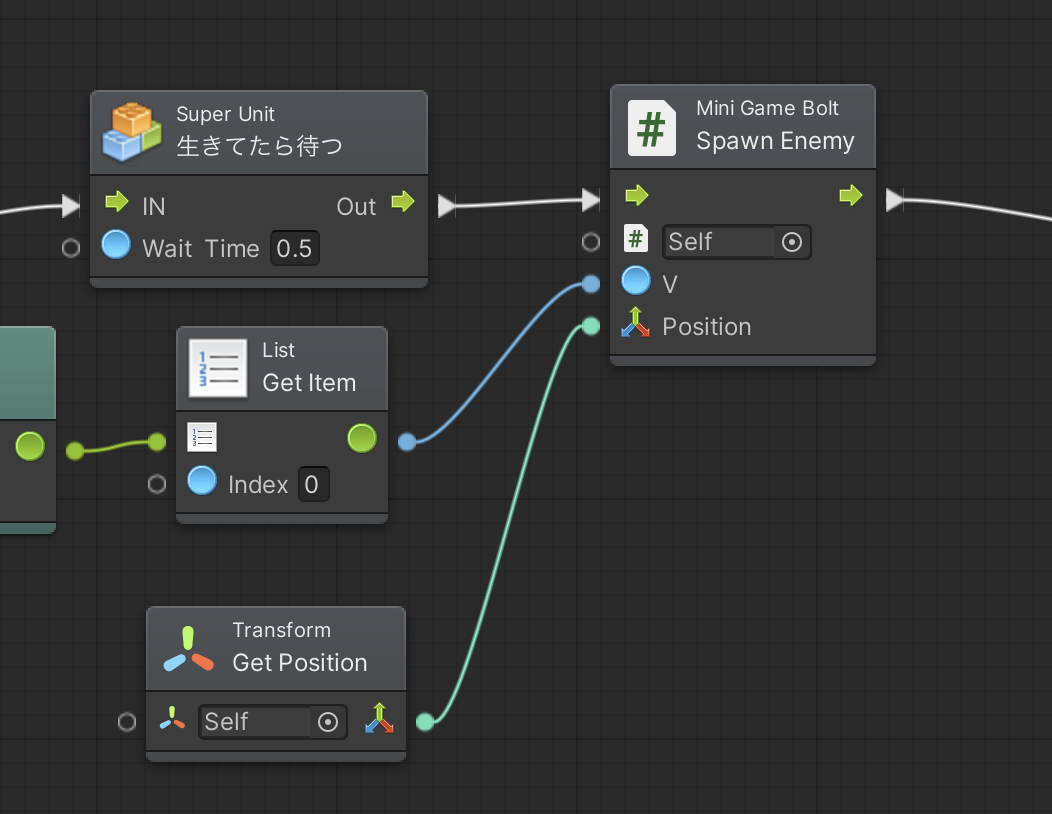This screenshot has height=814, width=1052.
Task: Click the Index blue value port
Action: point(202,480)
